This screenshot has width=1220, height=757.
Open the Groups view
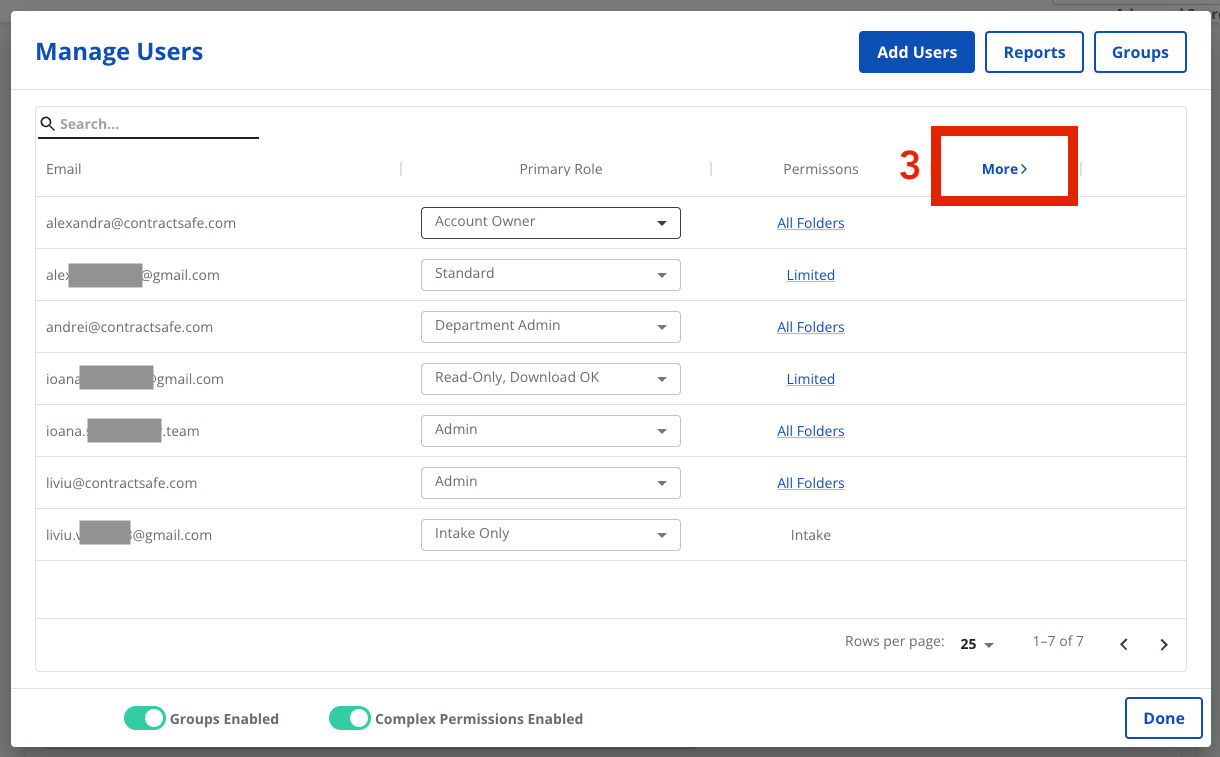[1140, 51]
